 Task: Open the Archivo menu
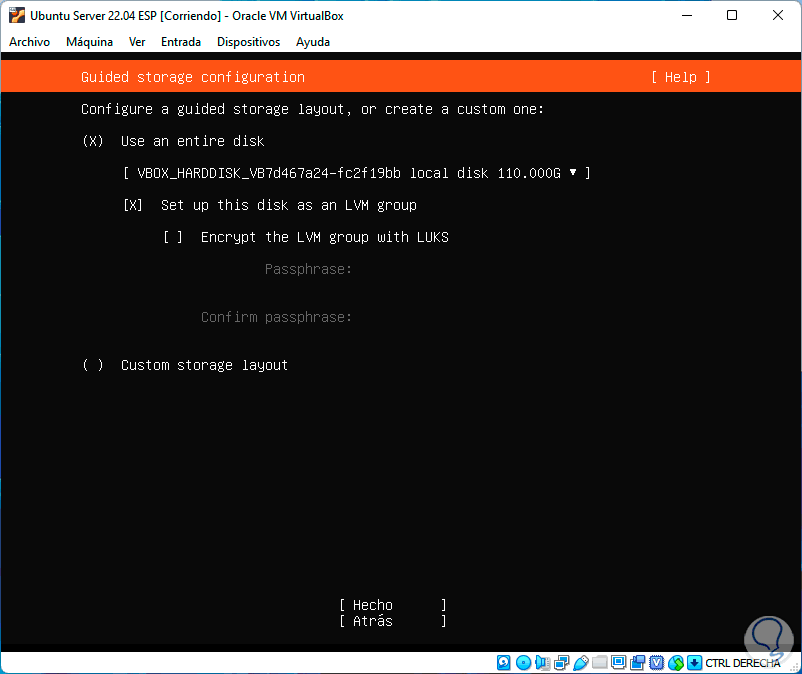30,42
